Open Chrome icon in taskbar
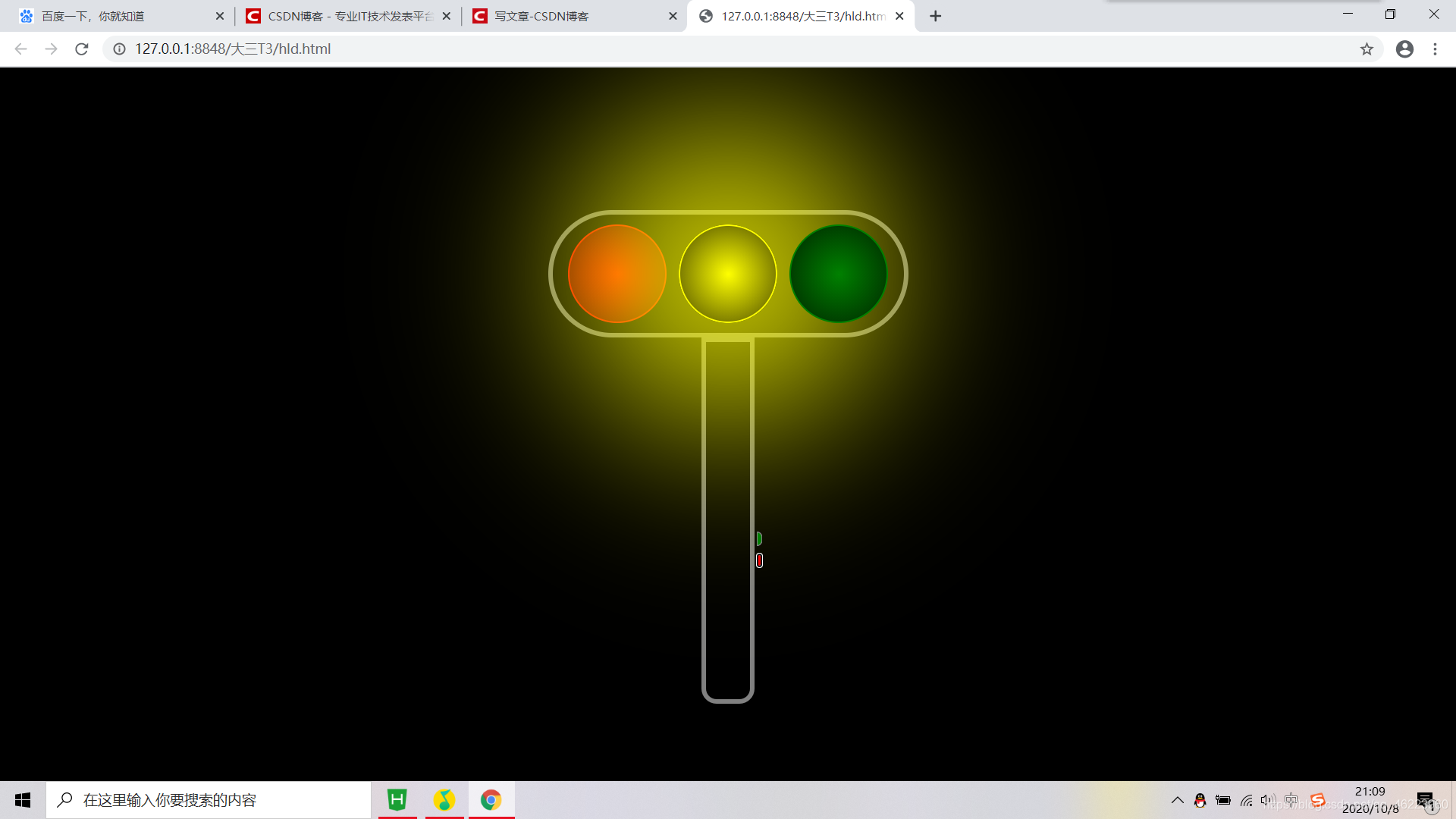 491,800
